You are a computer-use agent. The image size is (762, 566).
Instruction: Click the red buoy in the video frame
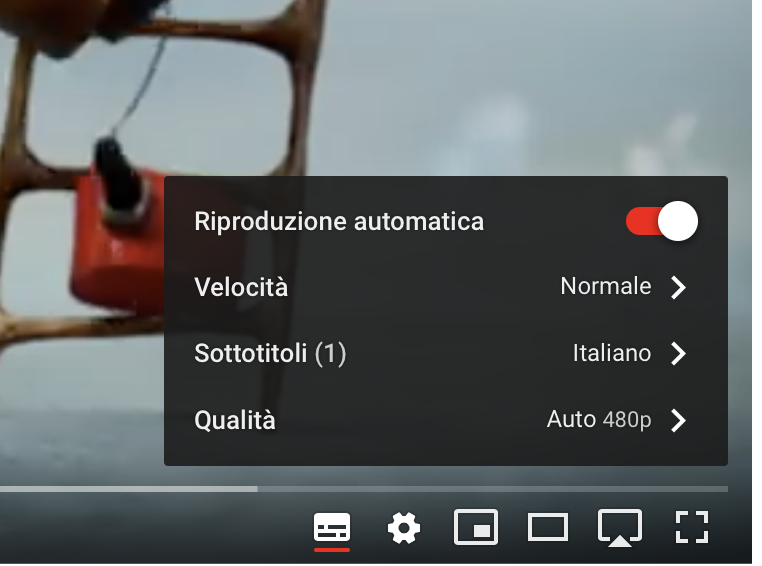117,238
